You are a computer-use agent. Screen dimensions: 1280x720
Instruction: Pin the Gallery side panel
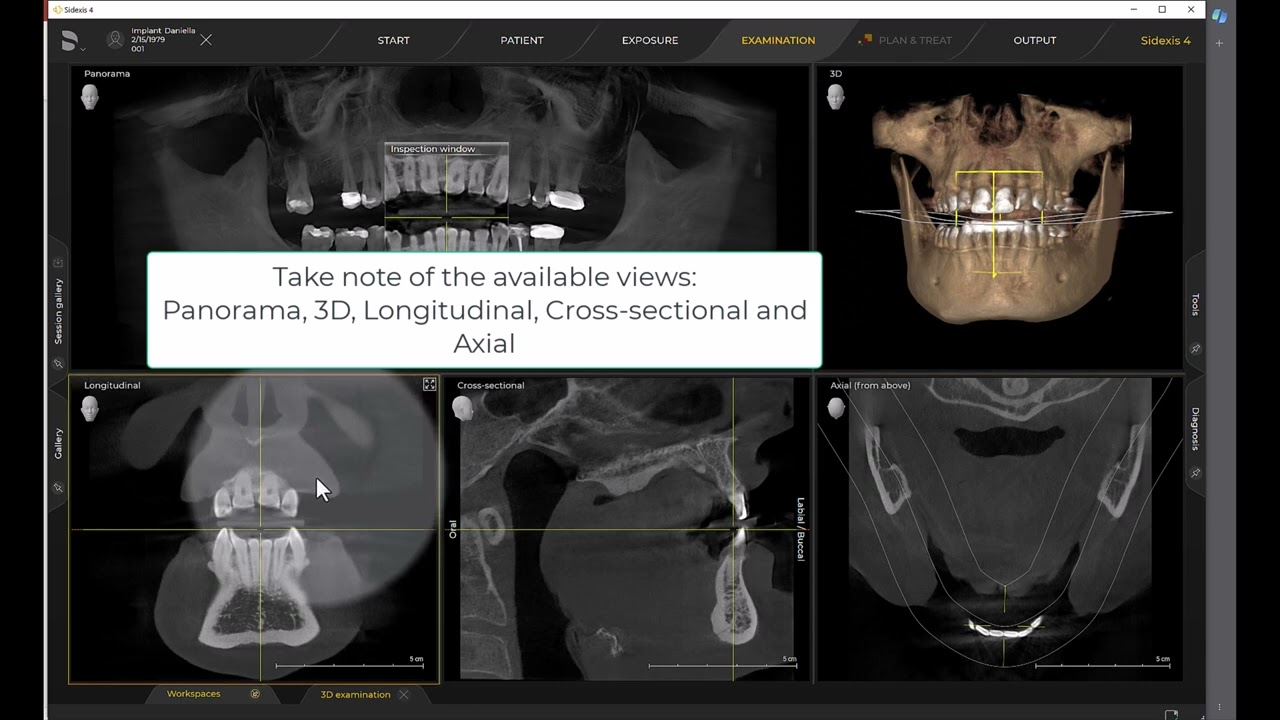(x=58, y=488)
